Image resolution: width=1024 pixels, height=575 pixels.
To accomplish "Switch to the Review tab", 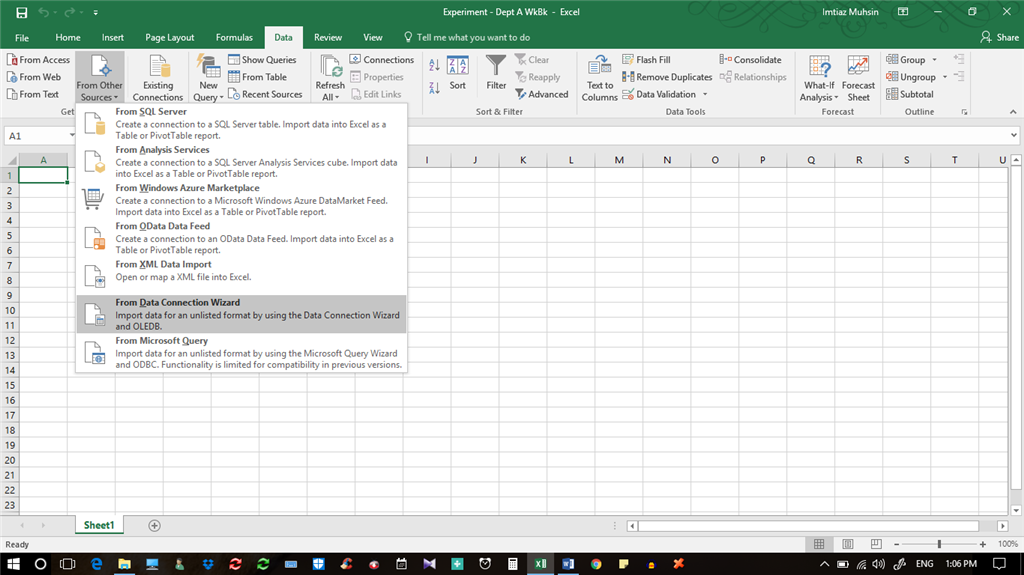I will coord(328,38).
